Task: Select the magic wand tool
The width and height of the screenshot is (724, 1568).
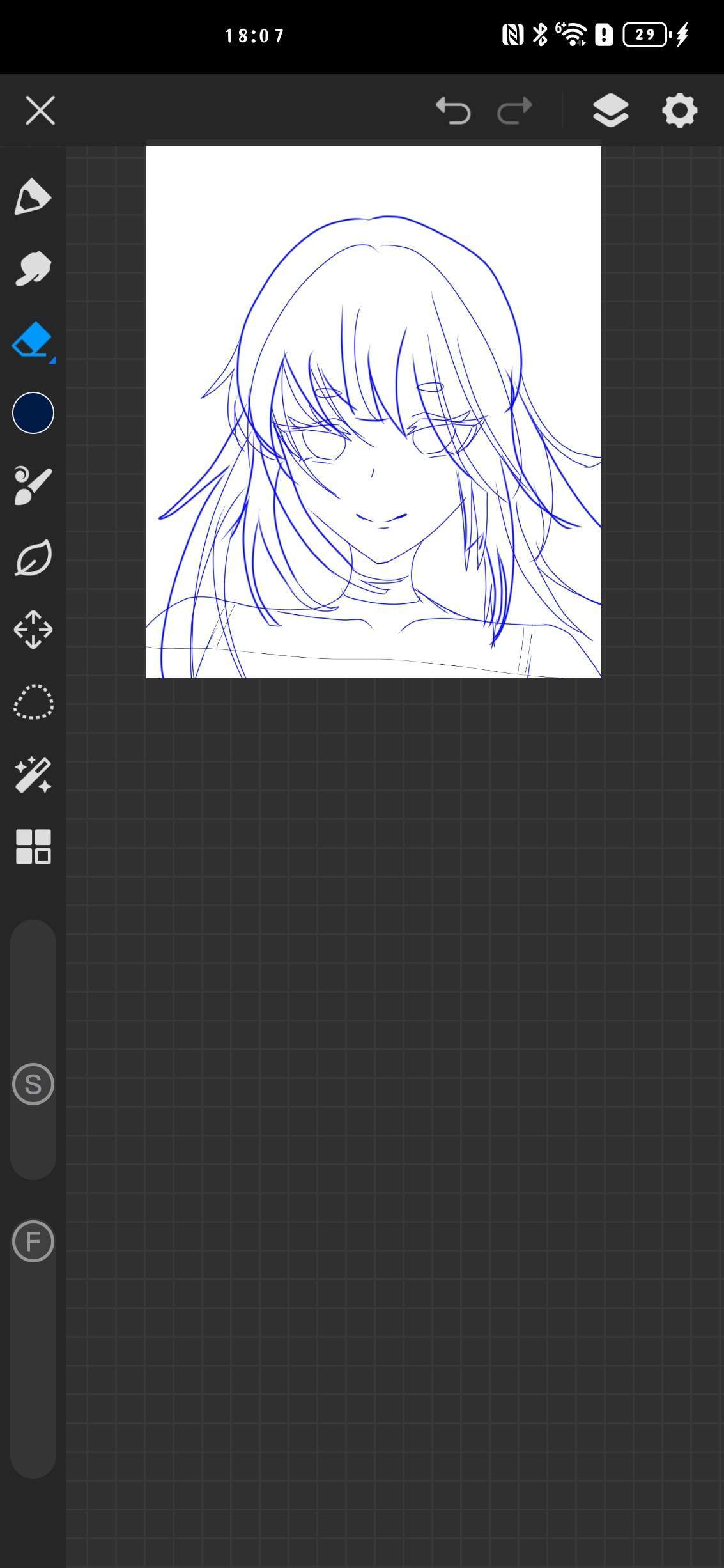Action: 33,775
